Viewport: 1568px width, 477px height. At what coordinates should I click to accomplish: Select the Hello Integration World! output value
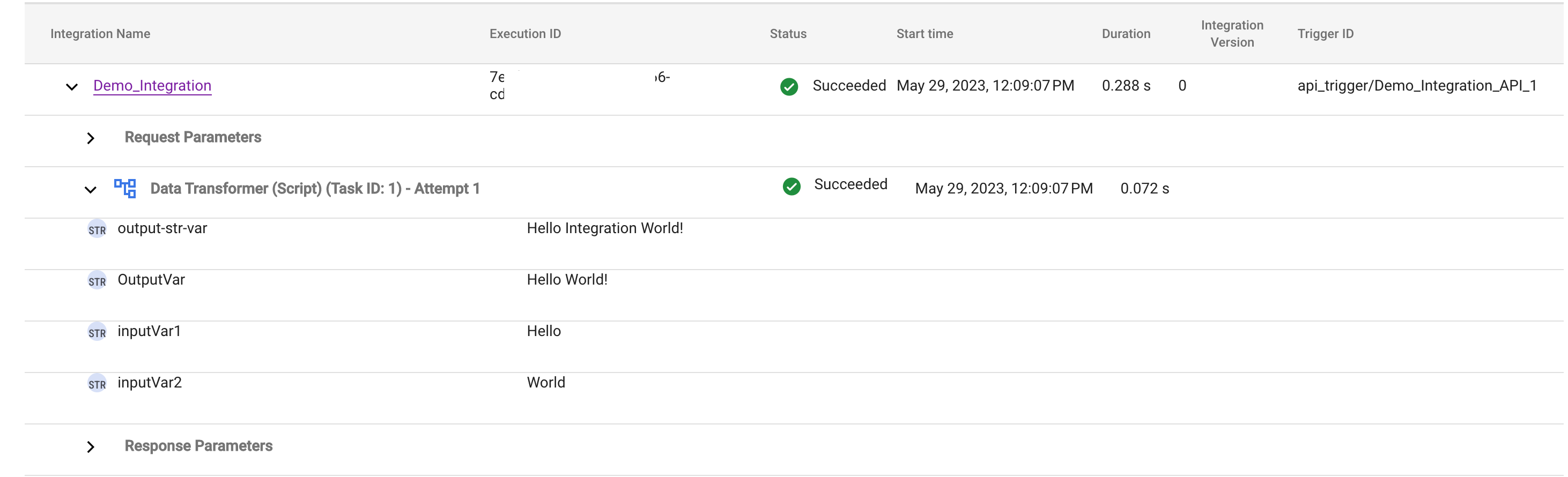[604, 228]
